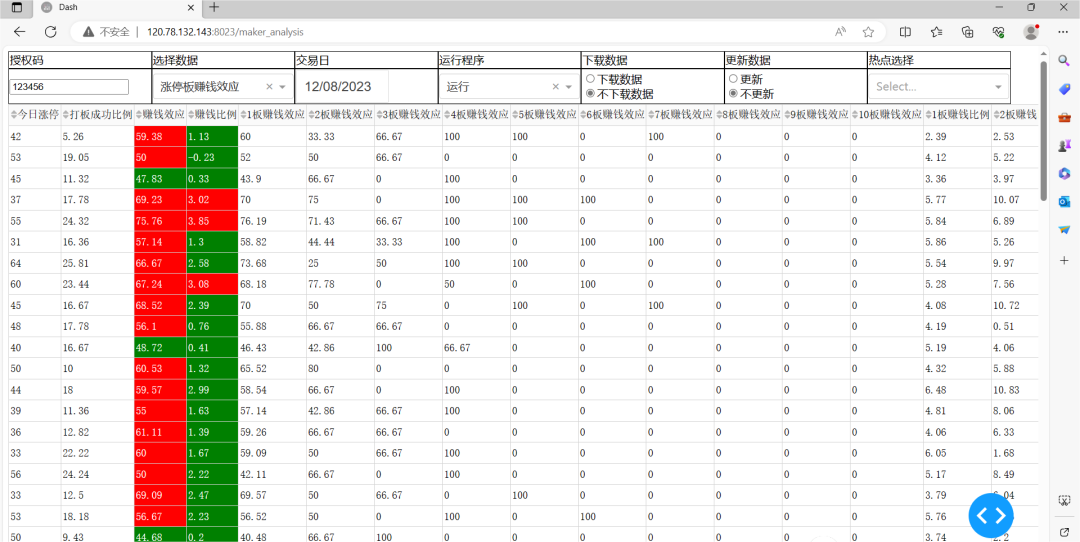The height and width of the screenshot is (542, 1080).
Task: Sort by the 赚钱比例 column arrows
Action: (191, 115)
